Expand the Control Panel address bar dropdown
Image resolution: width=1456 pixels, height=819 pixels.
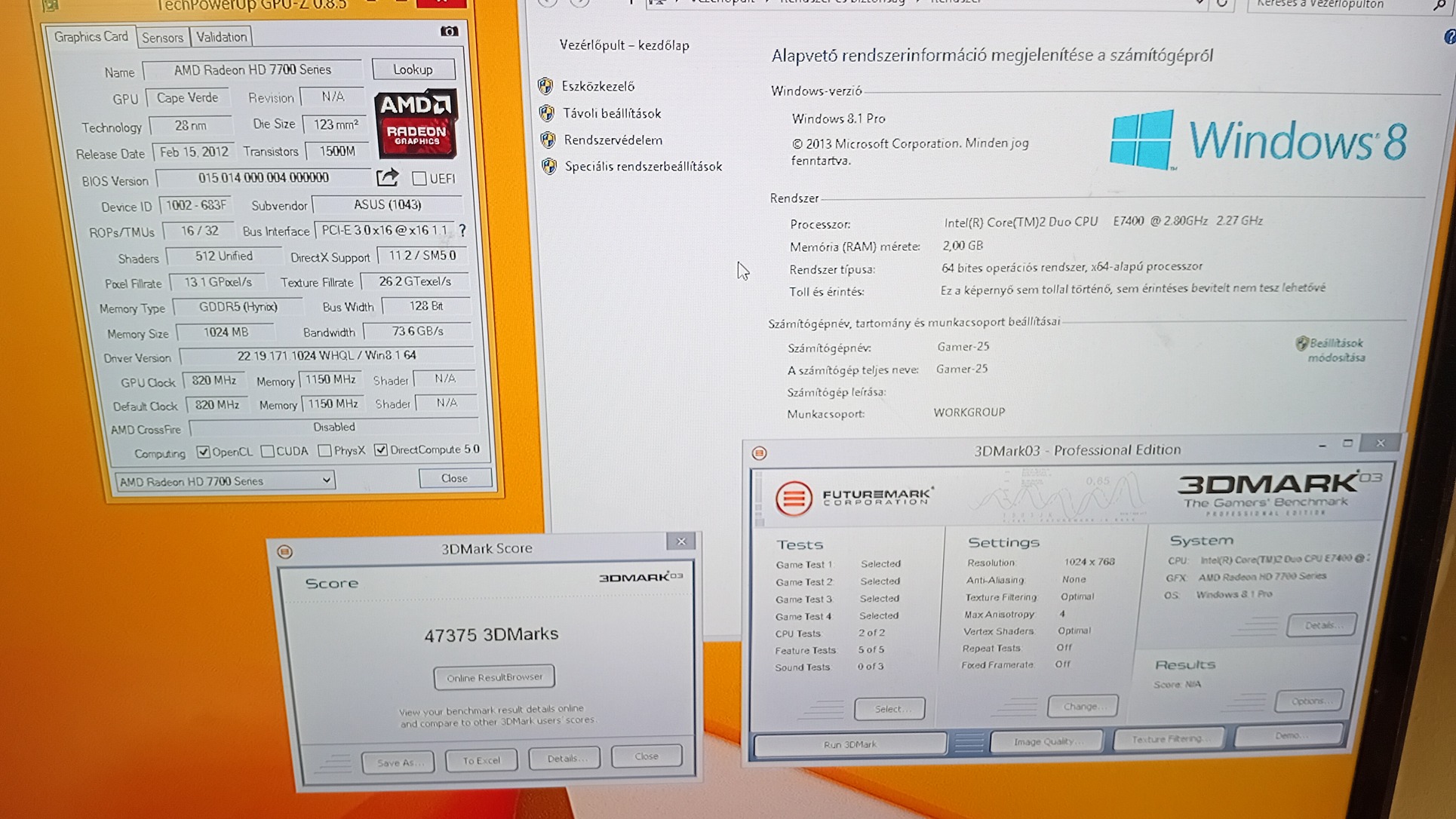point(1199,3)
